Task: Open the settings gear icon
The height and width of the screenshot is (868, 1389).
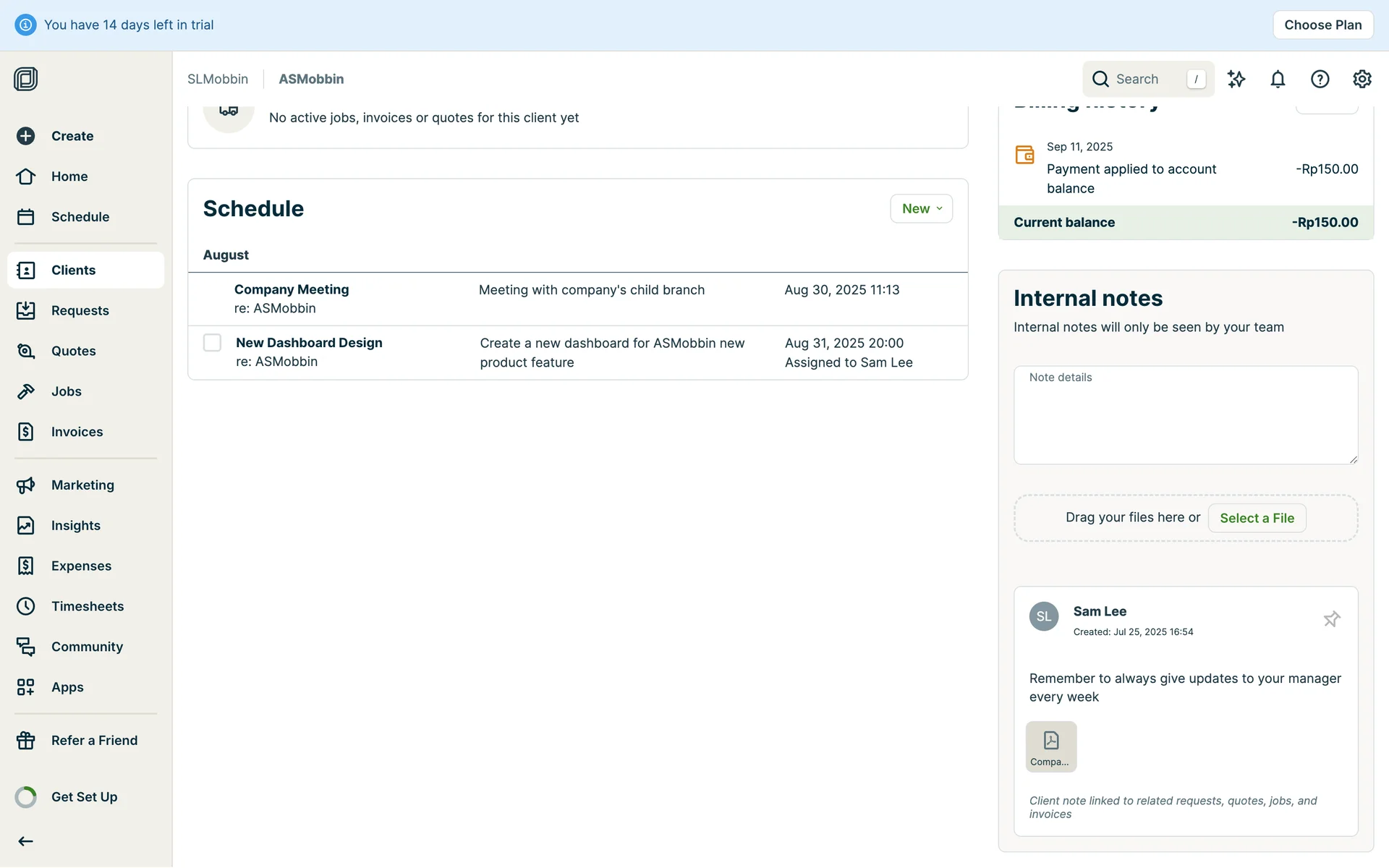Action: pos(1362,79)
